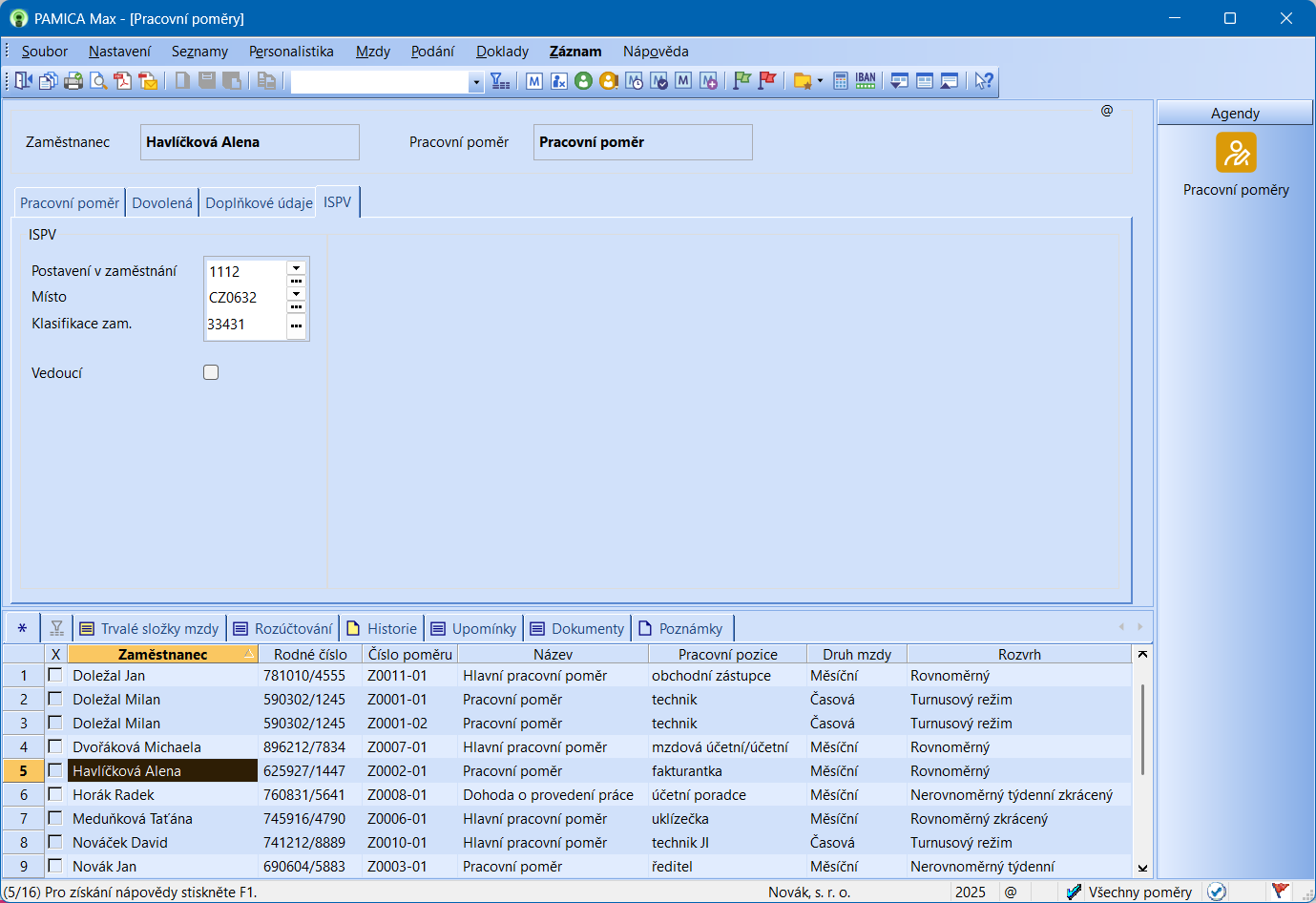Tick the checkbox for Doležal Milan Z0001-02

tap(55, 723)
